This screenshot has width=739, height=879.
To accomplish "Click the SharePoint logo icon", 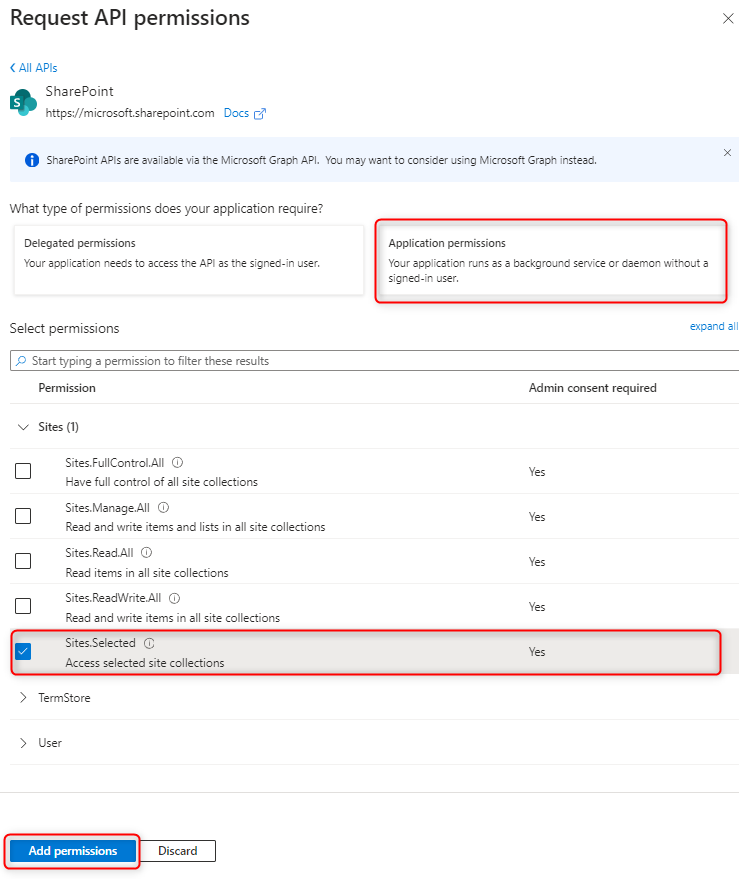I will click(x=24, y=102).
